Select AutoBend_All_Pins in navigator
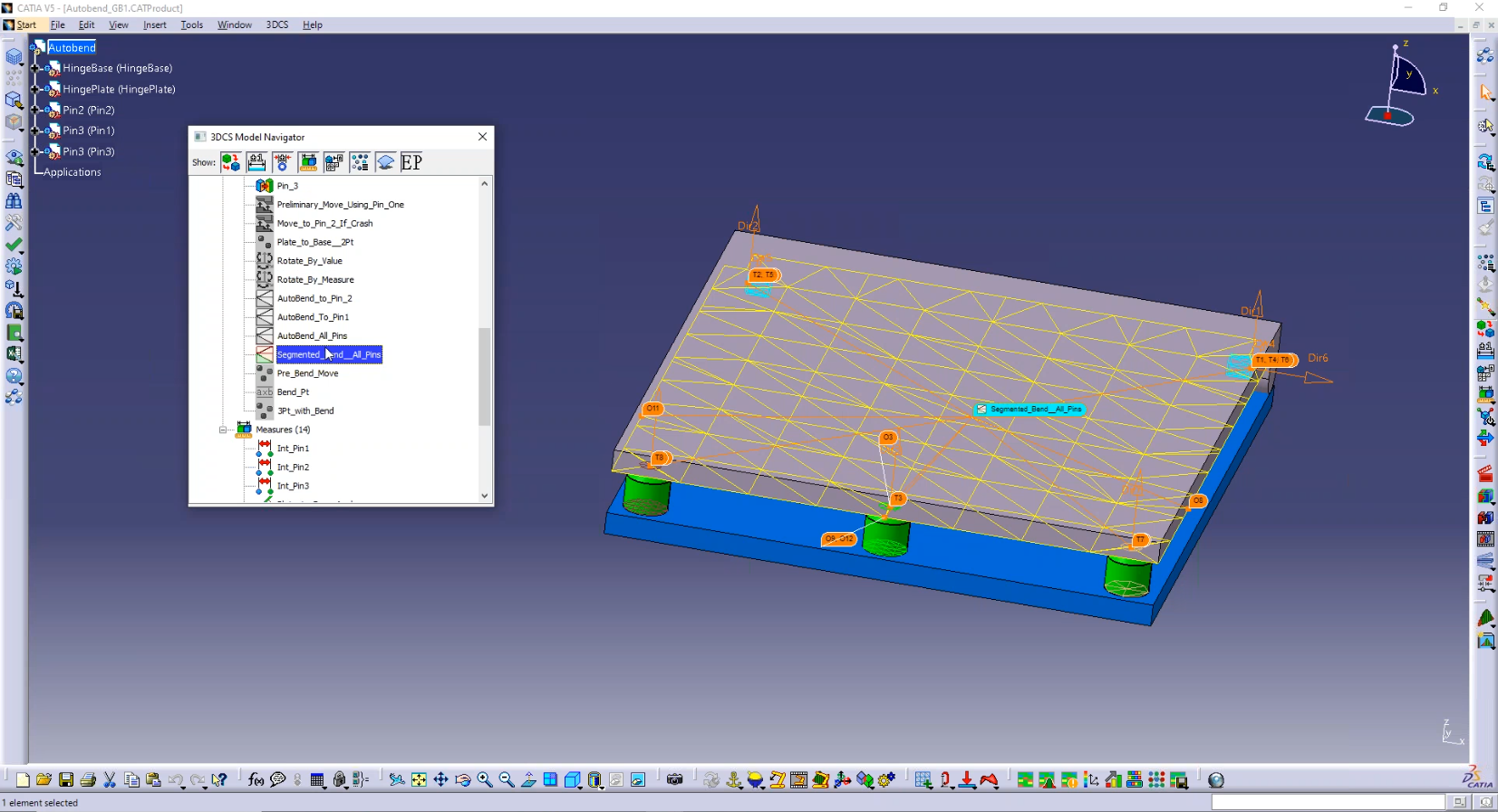Screen dimensions: 1498x812 point(312,336)
